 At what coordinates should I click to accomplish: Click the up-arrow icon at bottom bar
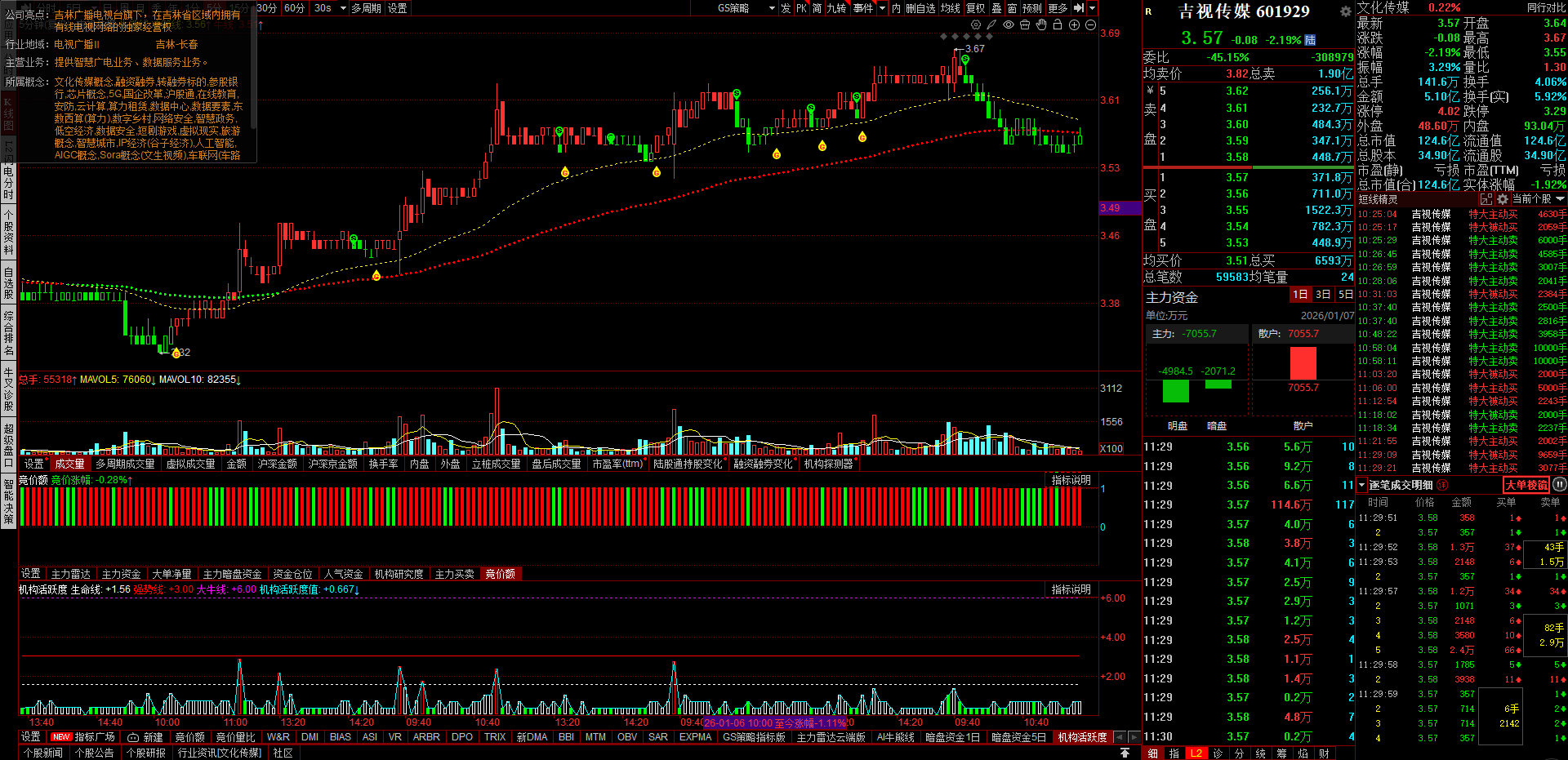pyautogui.click(x=1125, y=753)
